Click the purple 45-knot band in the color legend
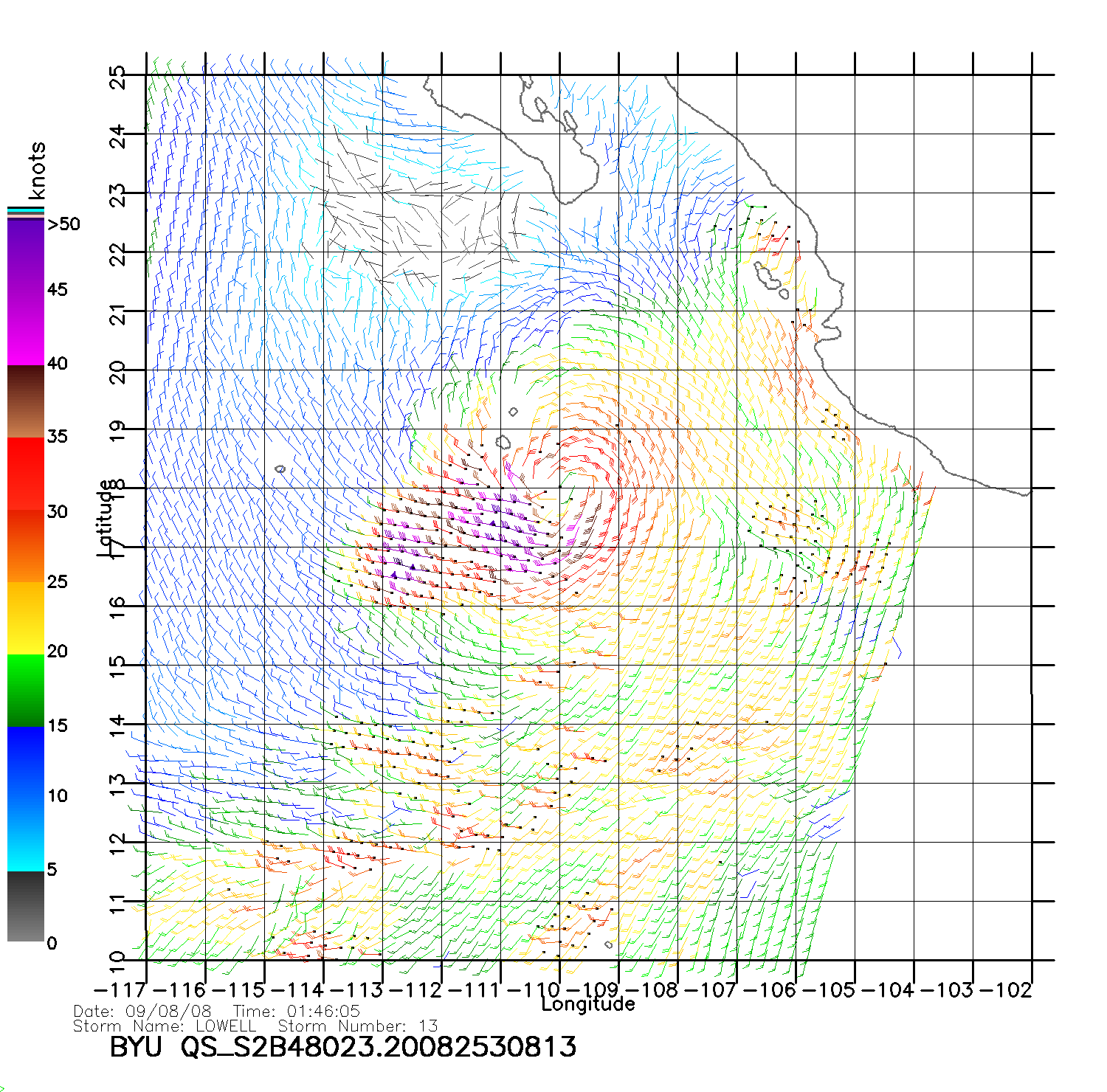Screen dimensions: 1107x1092 pyautogui.click(x=25, y=291)
